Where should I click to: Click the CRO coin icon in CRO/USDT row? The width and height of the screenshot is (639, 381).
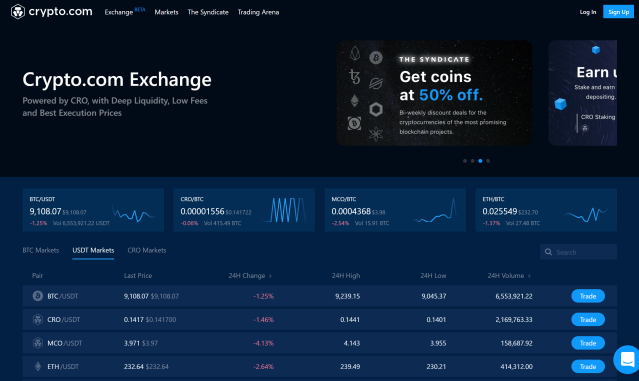click(38, 319)
